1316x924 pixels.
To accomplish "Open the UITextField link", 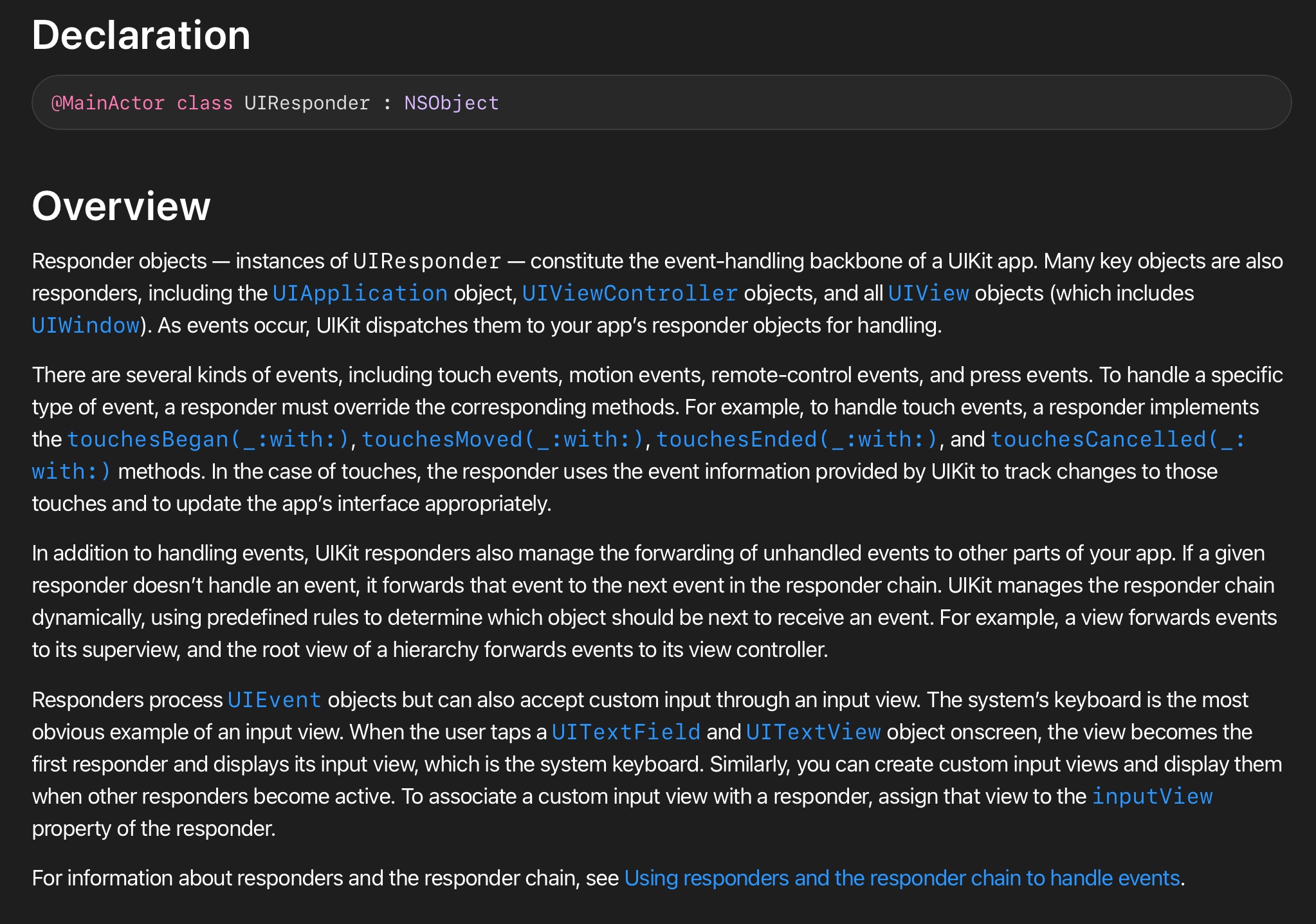I will 626,732.
